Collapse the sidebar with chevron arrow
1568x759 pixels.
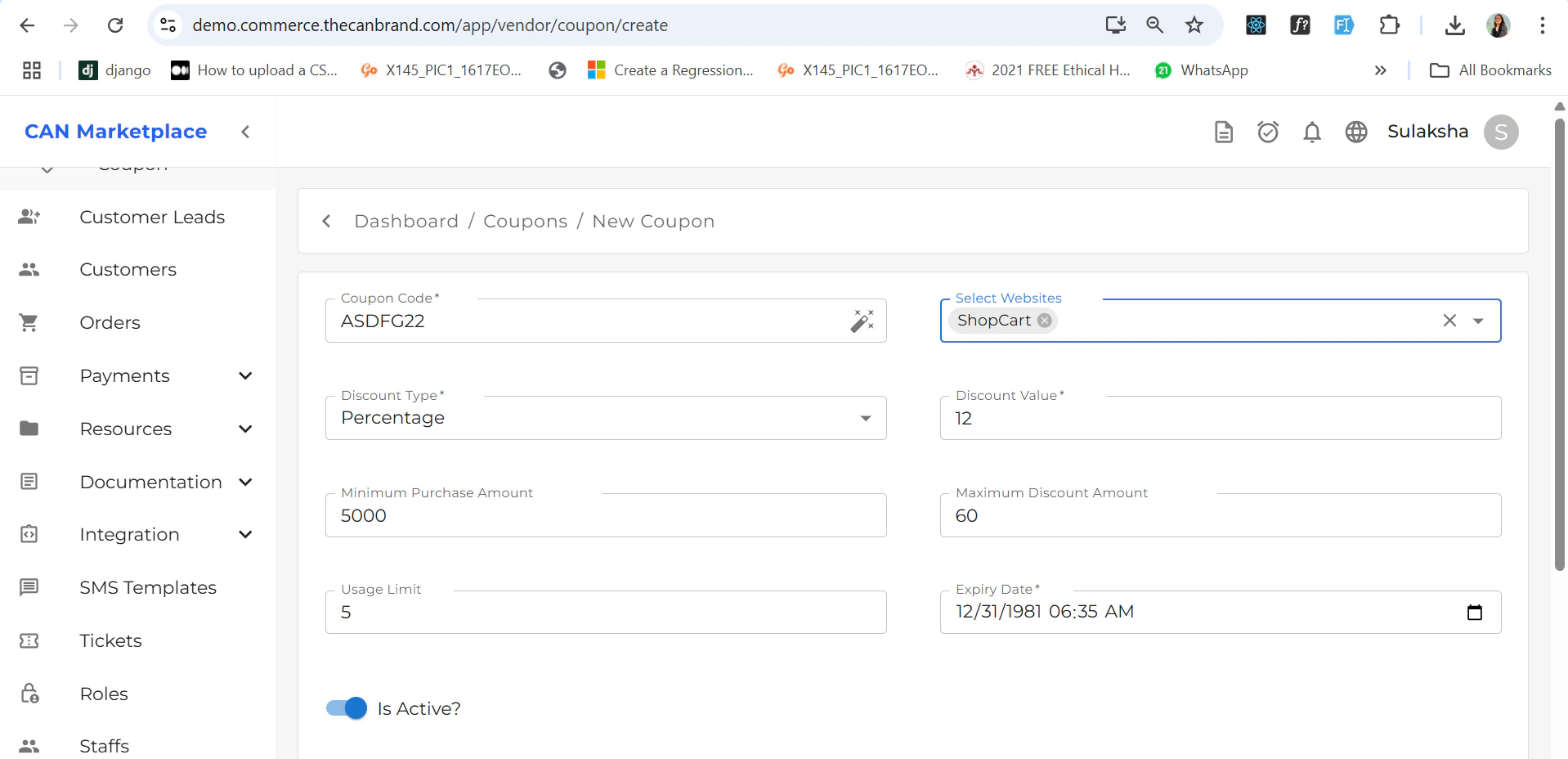pyautogui.click(x=245, y=132)
